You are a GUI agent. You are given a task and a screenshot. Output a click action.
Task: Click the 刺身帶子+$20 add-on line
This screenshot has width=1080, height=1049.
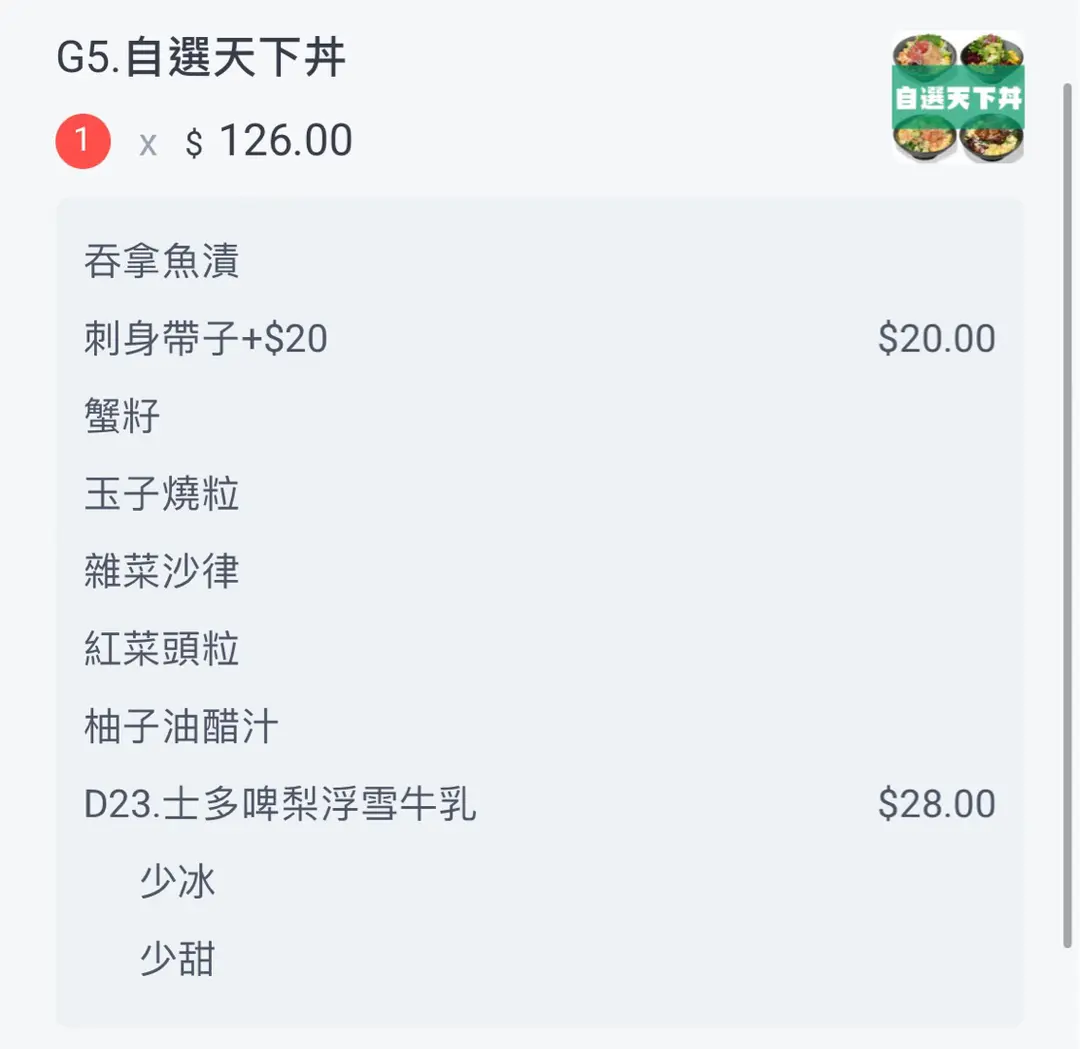(205, 340)
